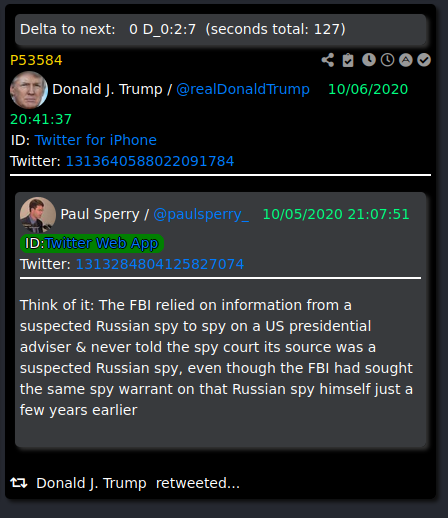Click the outlined clock icon

pyautogui.click(x=387, y=60)
